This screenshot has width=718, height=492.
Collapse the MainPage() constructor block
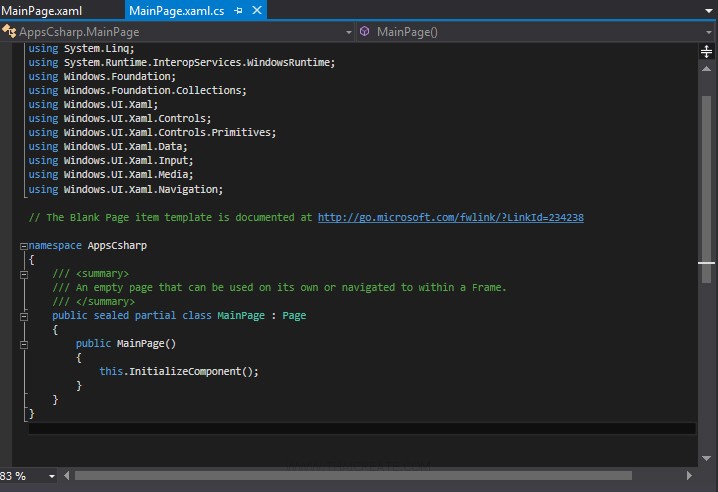(x=22, y=343)
